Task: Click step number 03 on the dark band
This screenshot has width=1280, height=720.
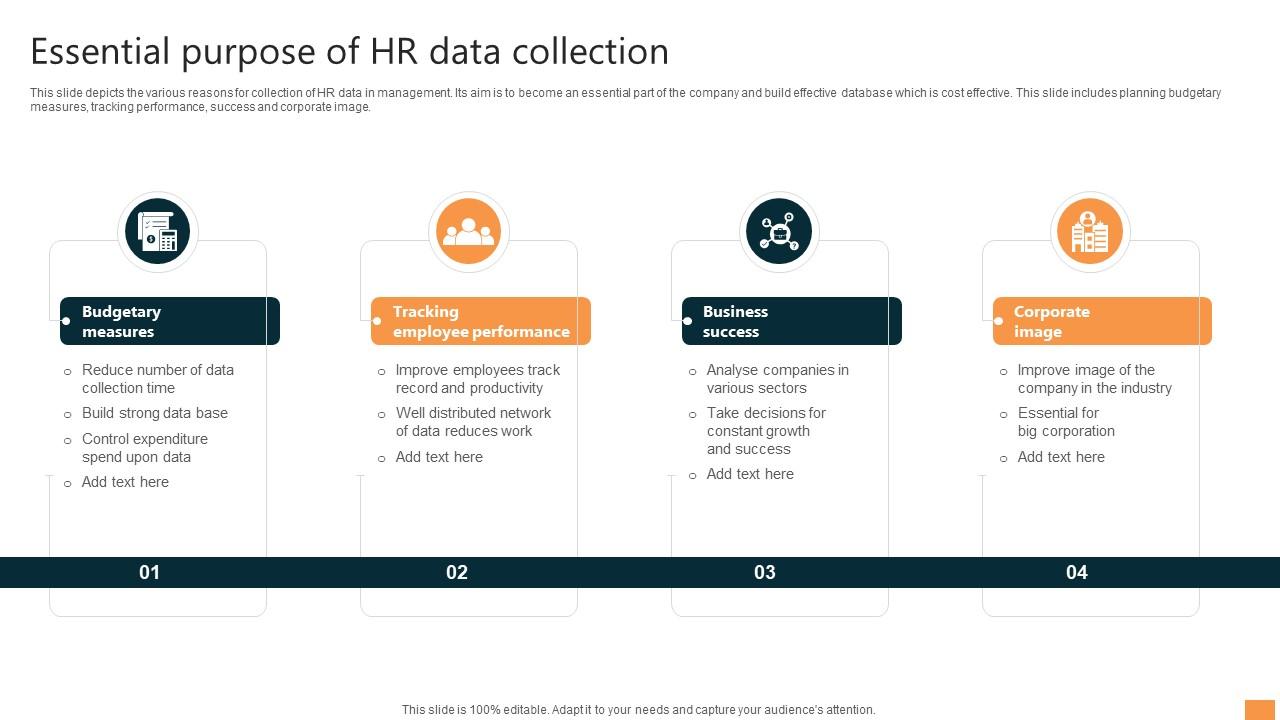Action: click(x=765, y=572)
